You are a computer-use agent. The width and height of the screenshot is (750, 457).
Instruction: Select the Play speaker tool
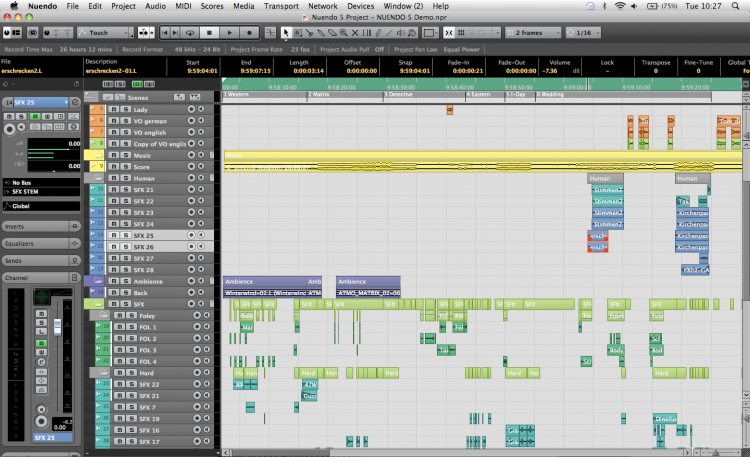[401, 33]
